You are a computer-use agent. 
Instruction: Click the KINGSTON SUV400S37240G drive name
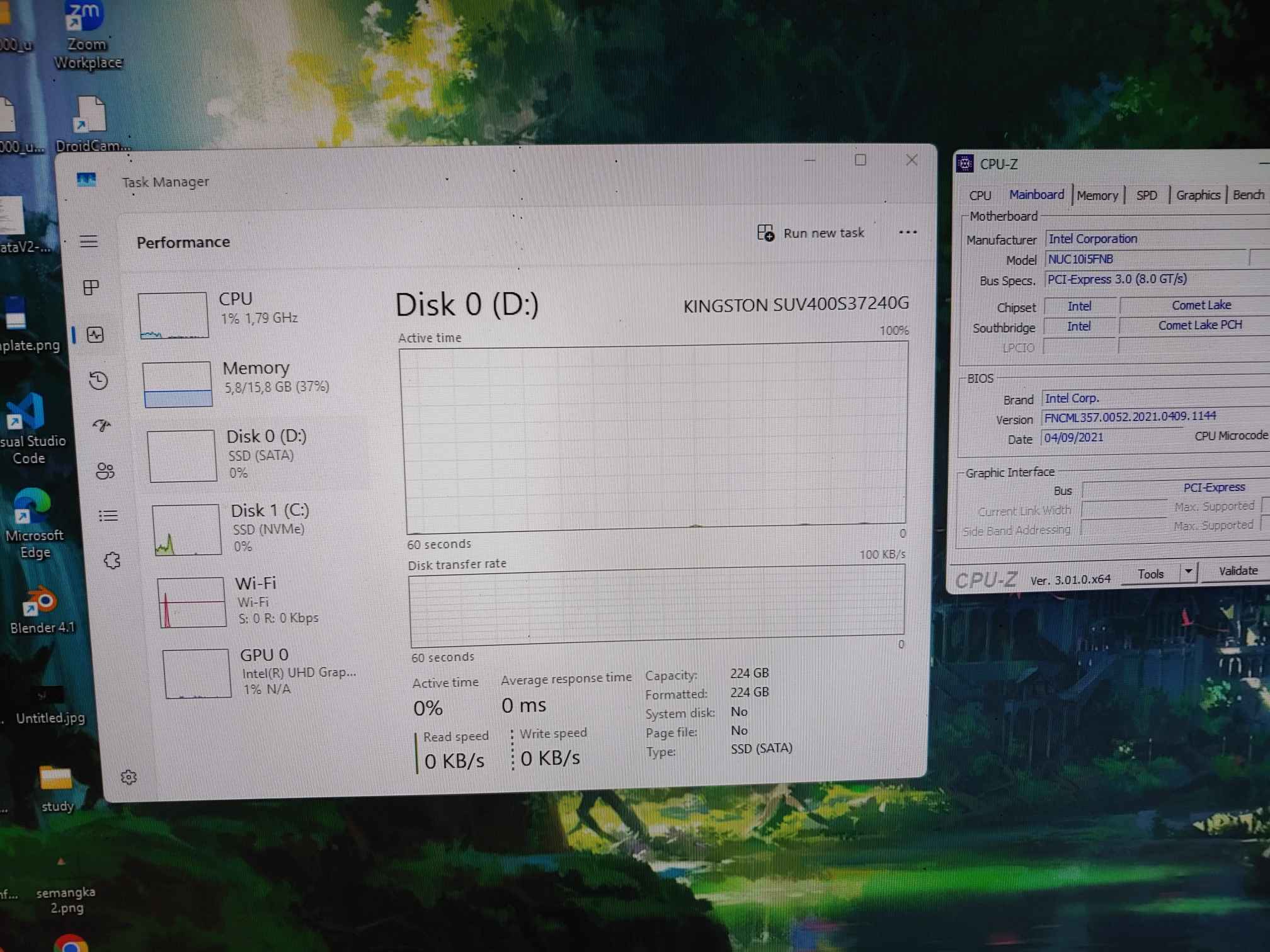[x=796, y=304]
